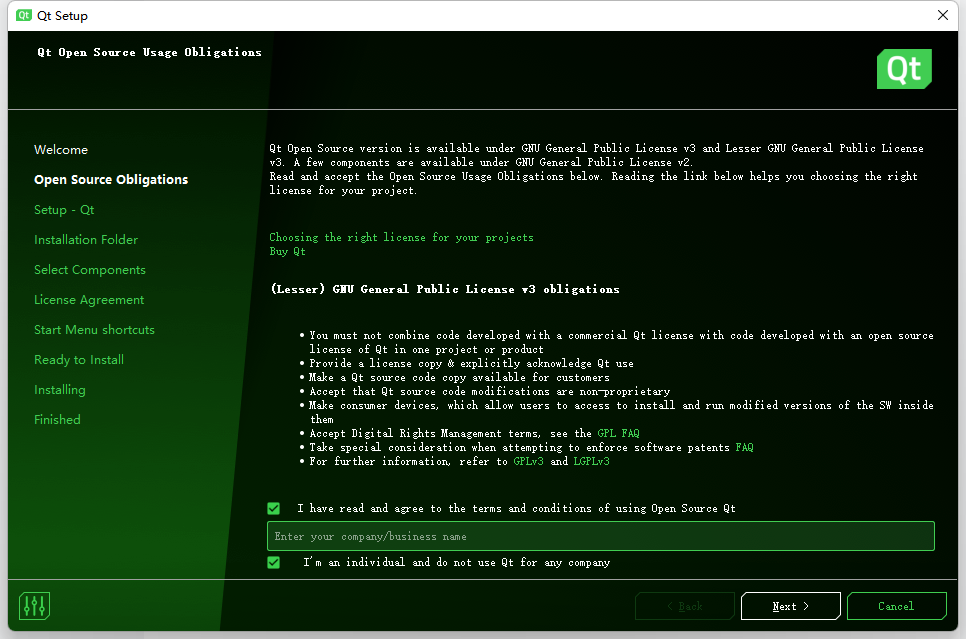Click the '(Lesser) GNU General Public License v3 obligations' heading
966x639 pixels.
pos(445,289)
